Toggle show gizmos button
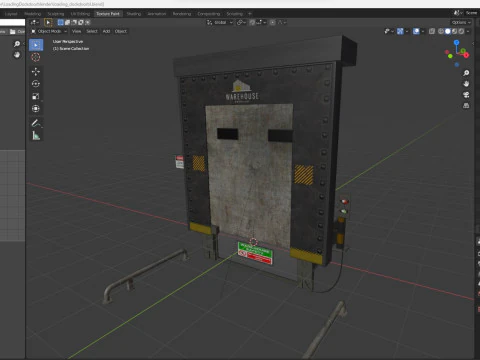480x360 pixels. pyautogui.click(x=400, y=31)
